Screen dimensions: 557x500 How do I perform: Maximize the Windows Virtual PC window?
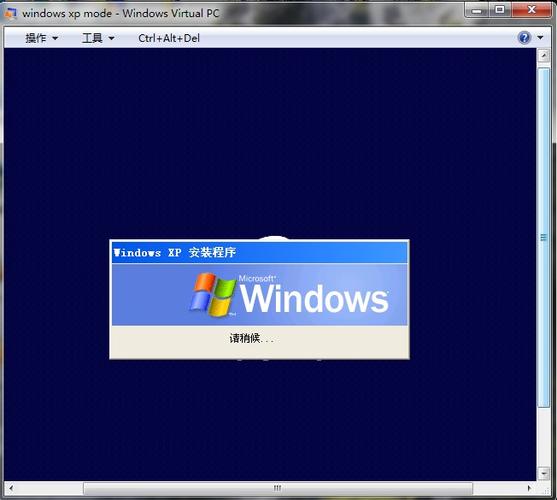click(500, 10)
